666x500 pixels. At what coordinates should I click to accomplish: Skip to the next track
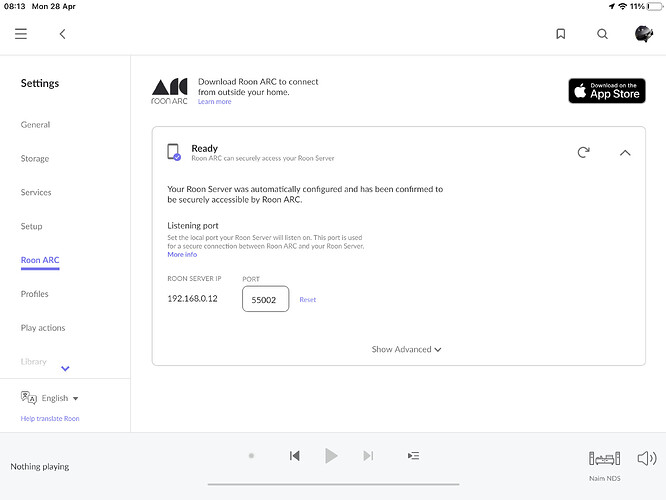tap(368, 456)
